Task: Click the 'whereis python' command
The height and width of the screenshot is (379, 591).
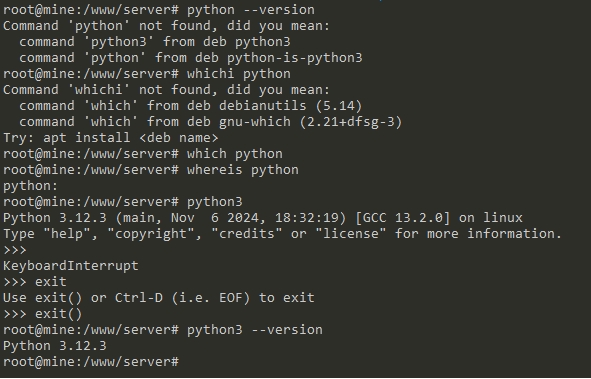Action: coord(243,170)
